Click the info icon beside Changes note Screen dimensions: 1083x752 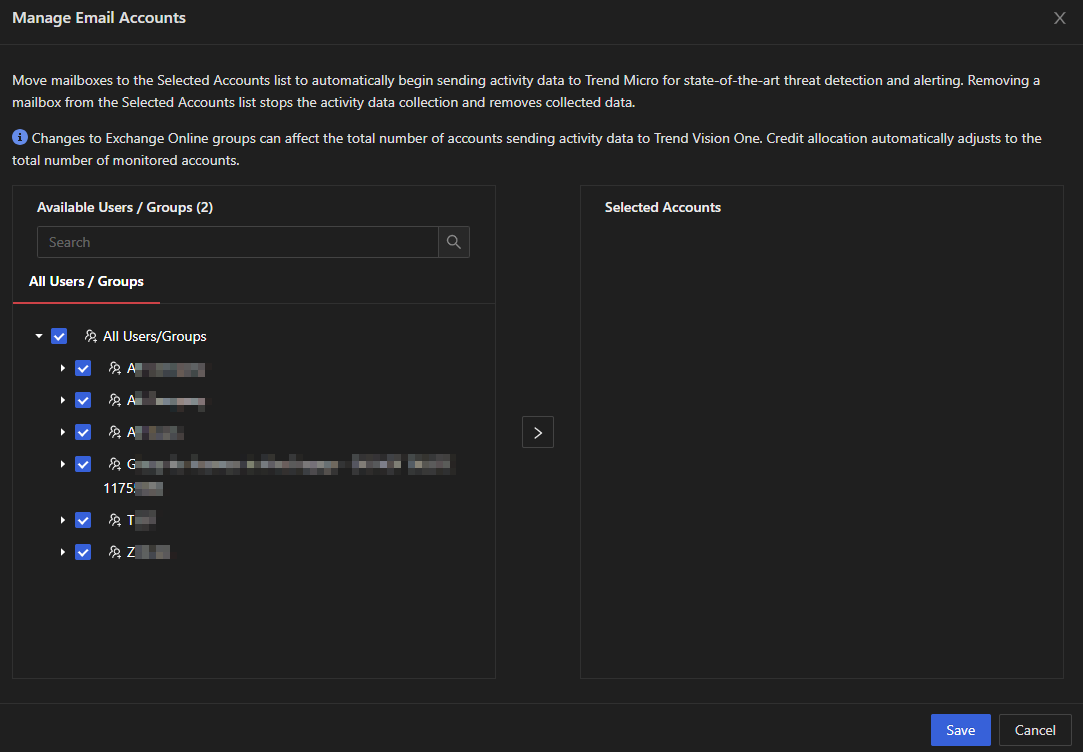pos(20,138)
